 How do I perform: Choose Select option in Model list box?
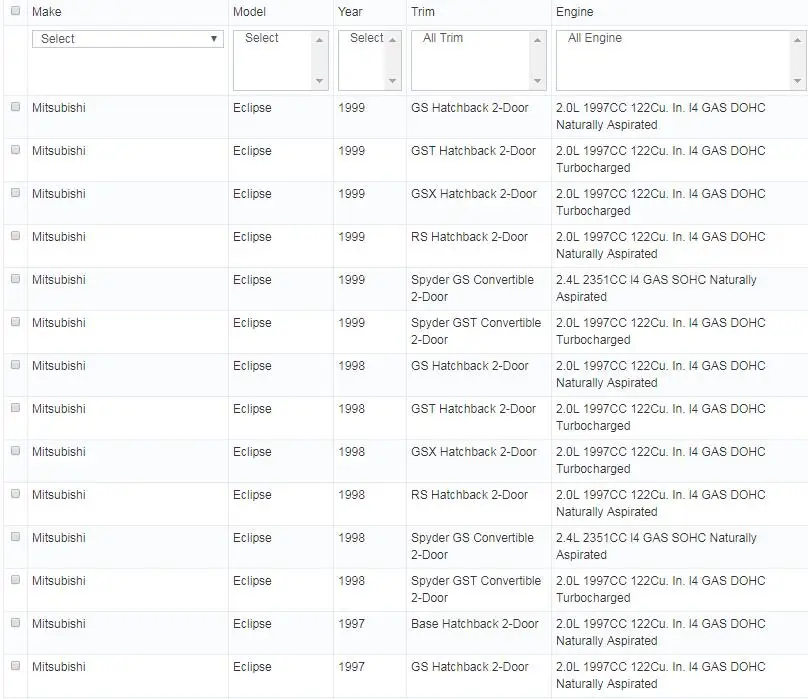click(x=262, y=38)
